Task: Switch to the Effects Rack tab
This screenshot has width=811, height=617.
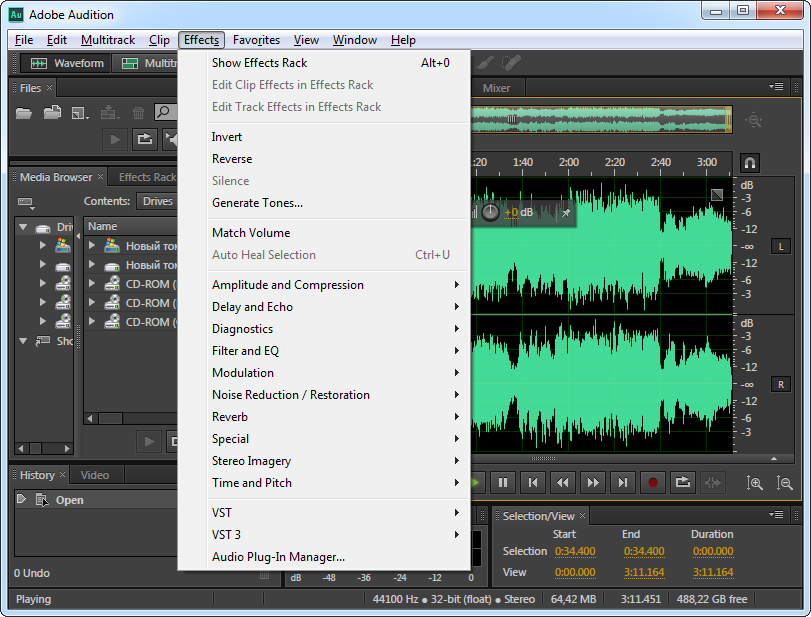Action: click(148, 176)
